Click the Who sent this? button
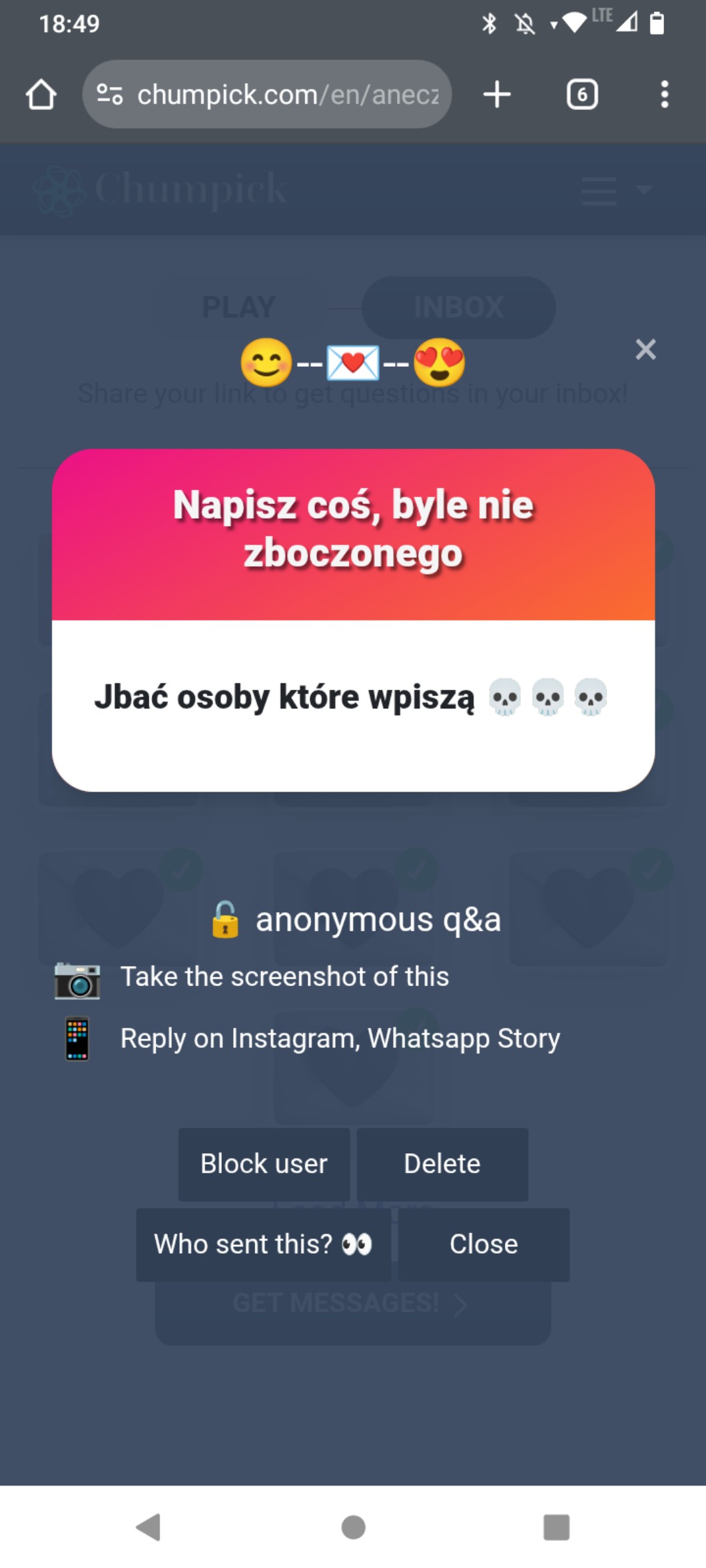The width and height of the screenshot is (706, 1568). [x=264, y=1244]
